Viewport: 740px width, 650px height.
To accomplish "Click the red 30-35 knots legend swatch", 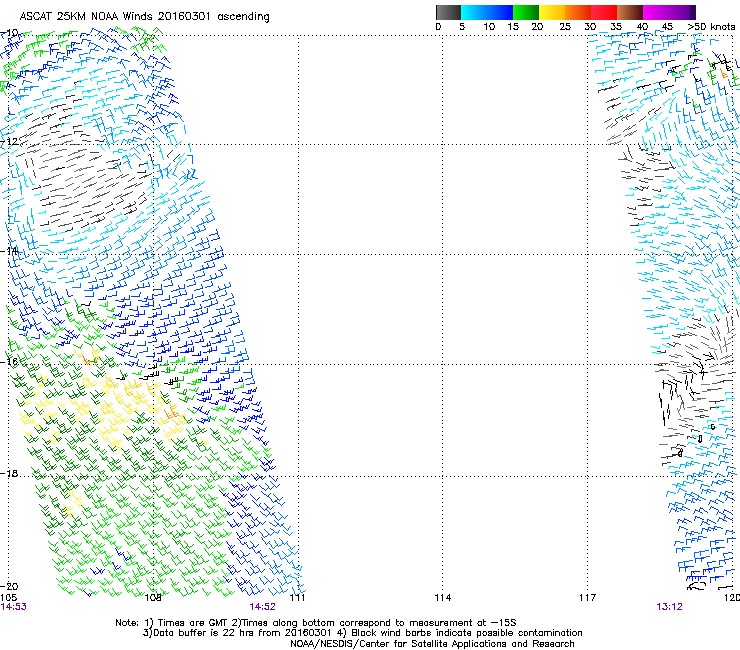I will click(x=604, y=12).
